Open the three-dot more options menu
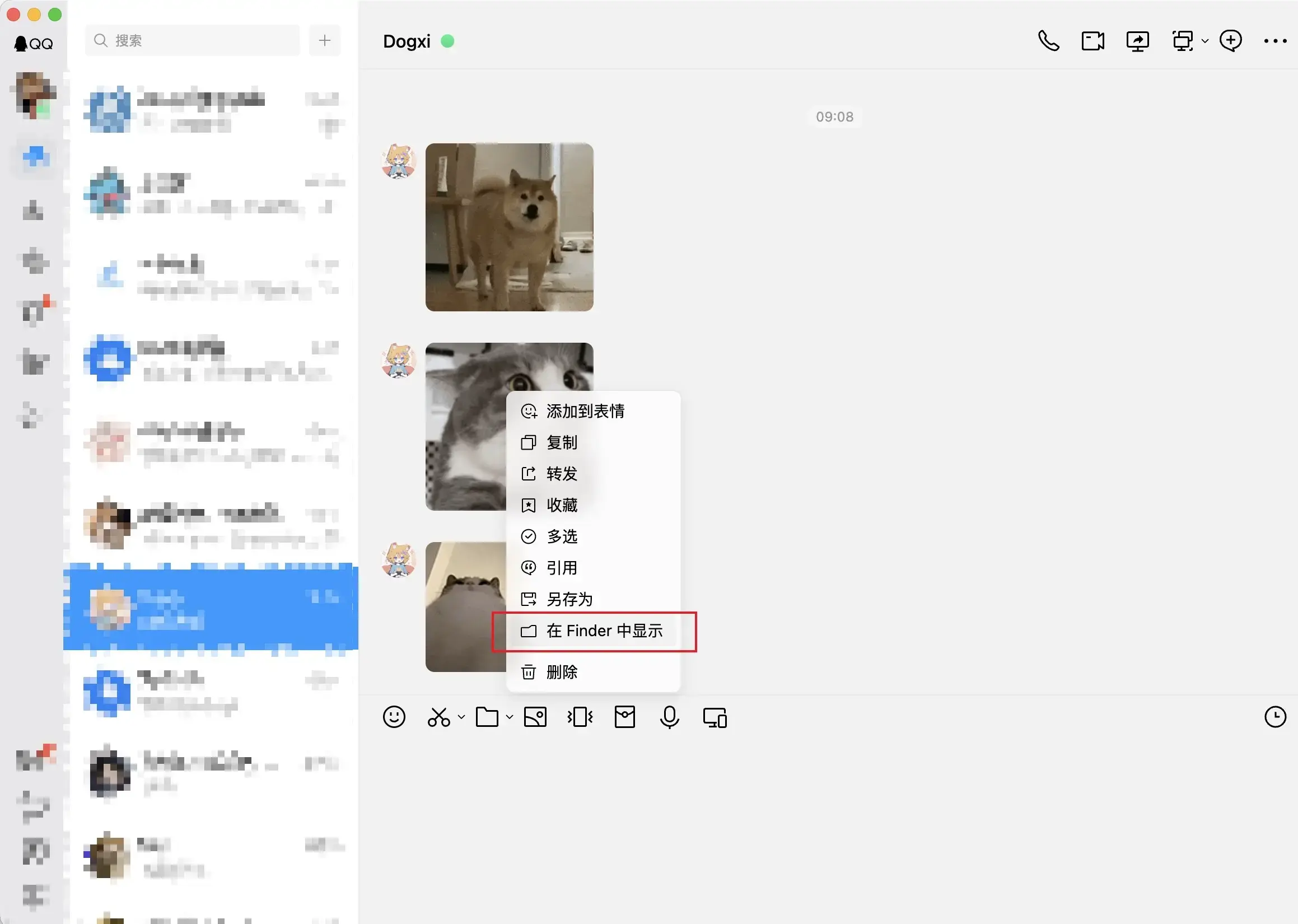 (x=1275, y=41)
